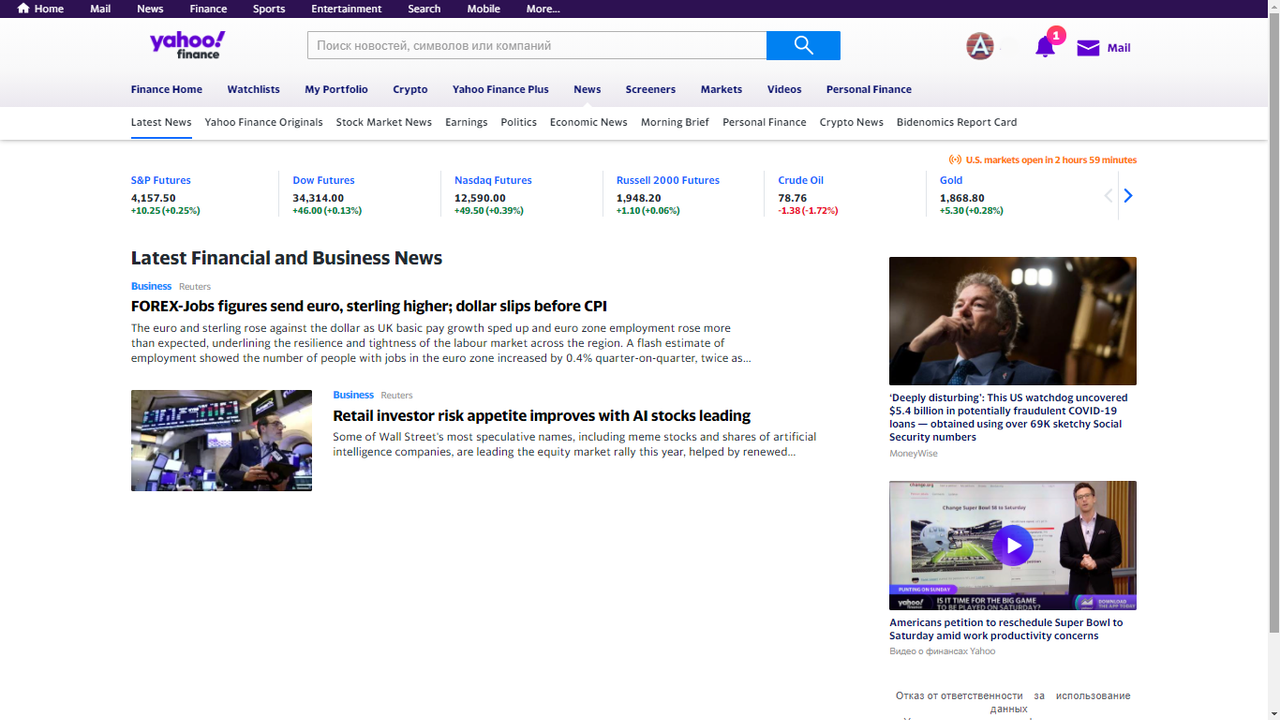Open the trader photo thumbnail of the Retail article
The image size is (1280, 720).
tap(221, 440)
